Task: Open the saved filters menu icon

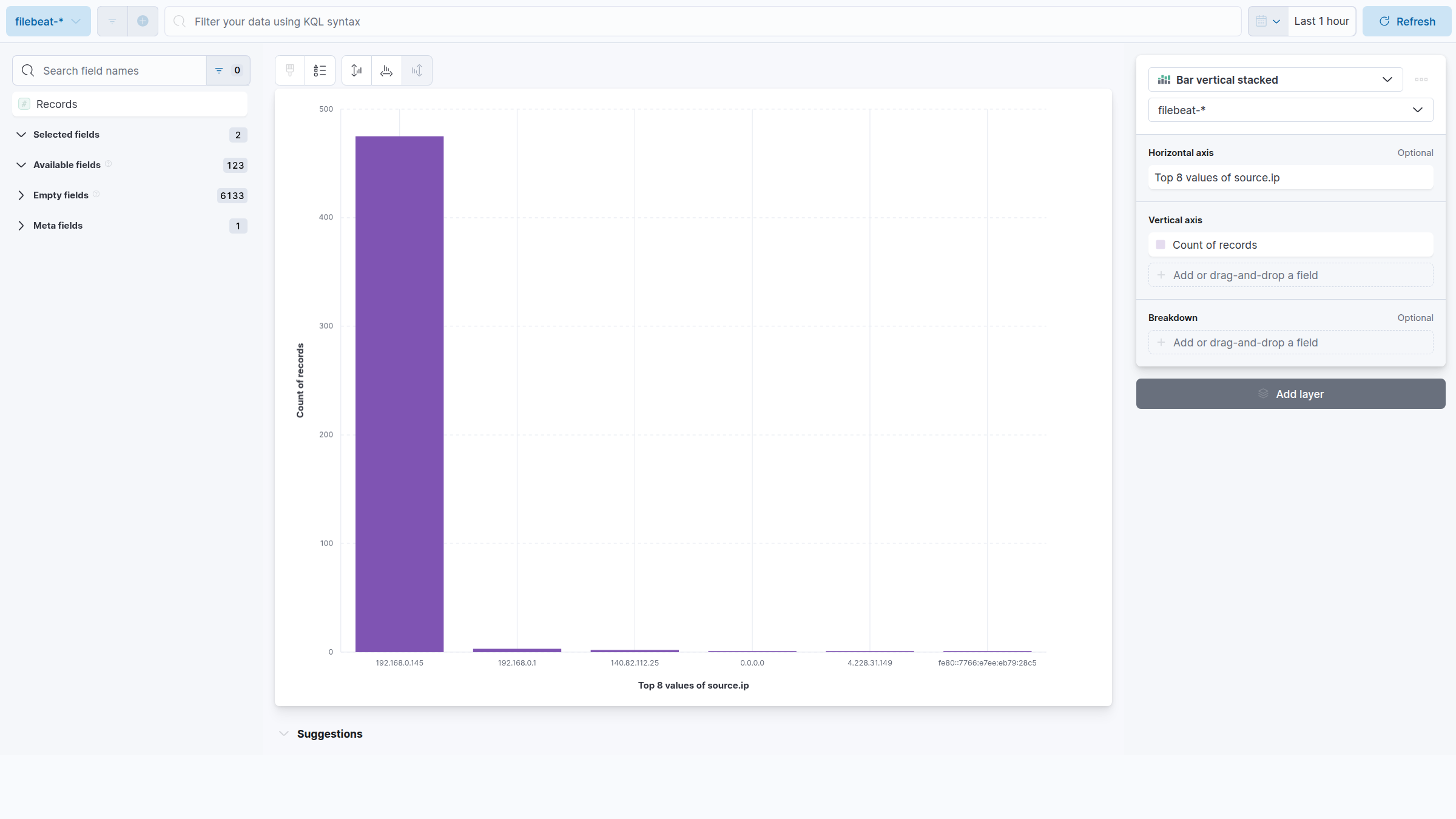Action: tap(112, 21)
